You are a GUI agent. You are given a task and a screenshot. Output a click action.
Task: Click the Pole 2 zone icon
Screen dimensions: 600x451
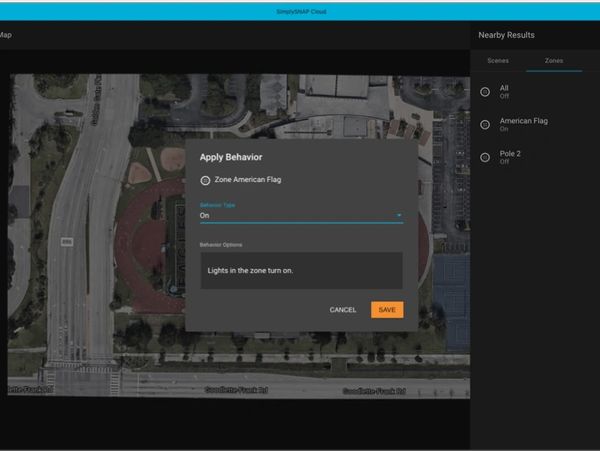(485, 157)
